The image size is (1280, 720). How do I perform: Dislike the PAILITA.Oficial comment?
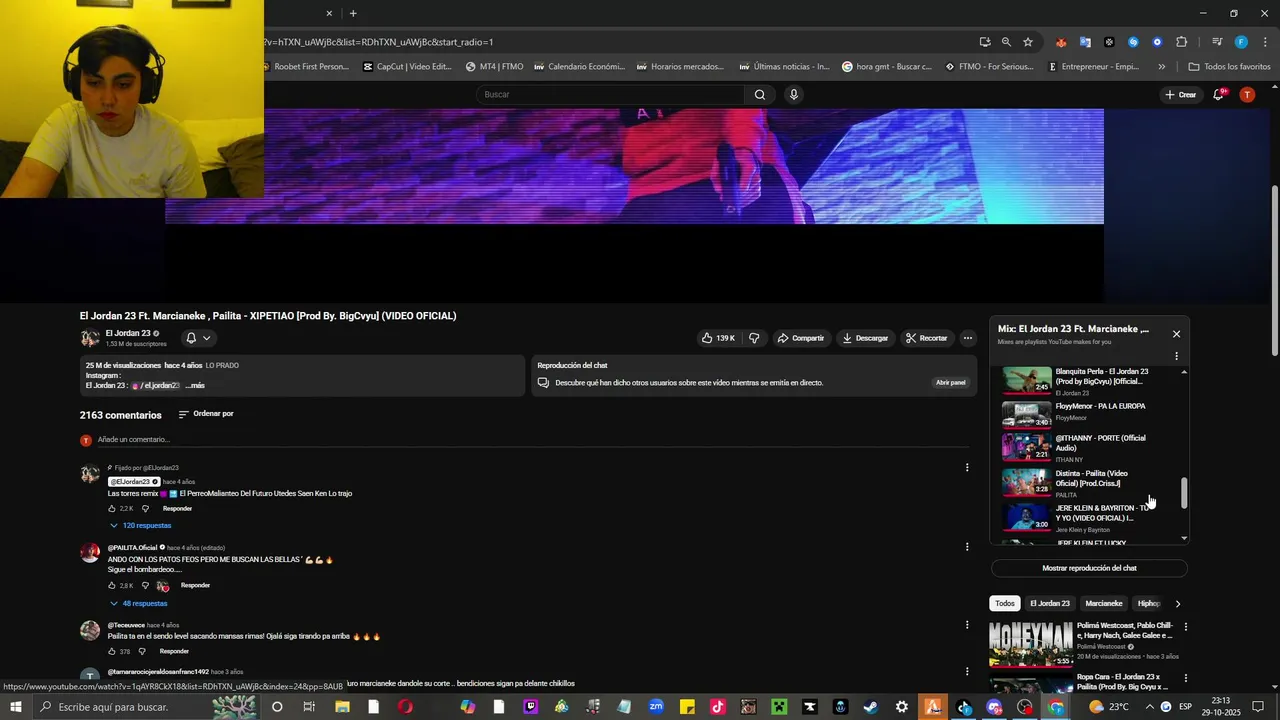(x=145, y=586)
